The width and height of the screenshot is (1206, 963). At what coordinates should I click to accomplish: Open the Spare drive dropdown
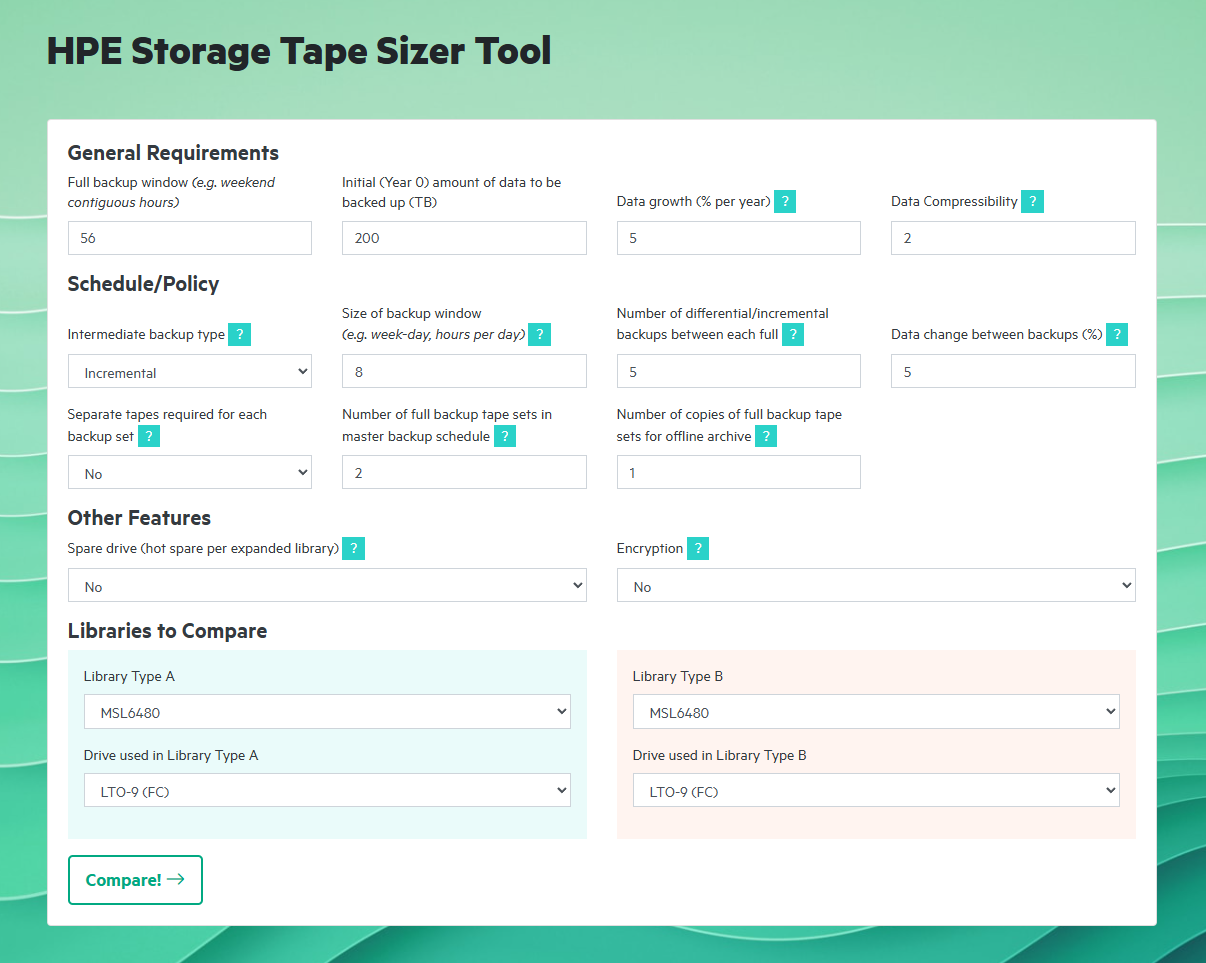(327, 585)
